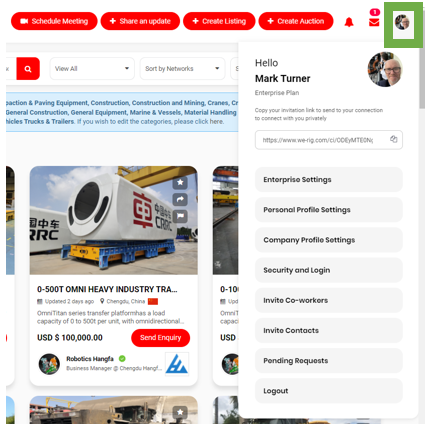
Task: Click the invitation link text field
Action: coord(329,140)
